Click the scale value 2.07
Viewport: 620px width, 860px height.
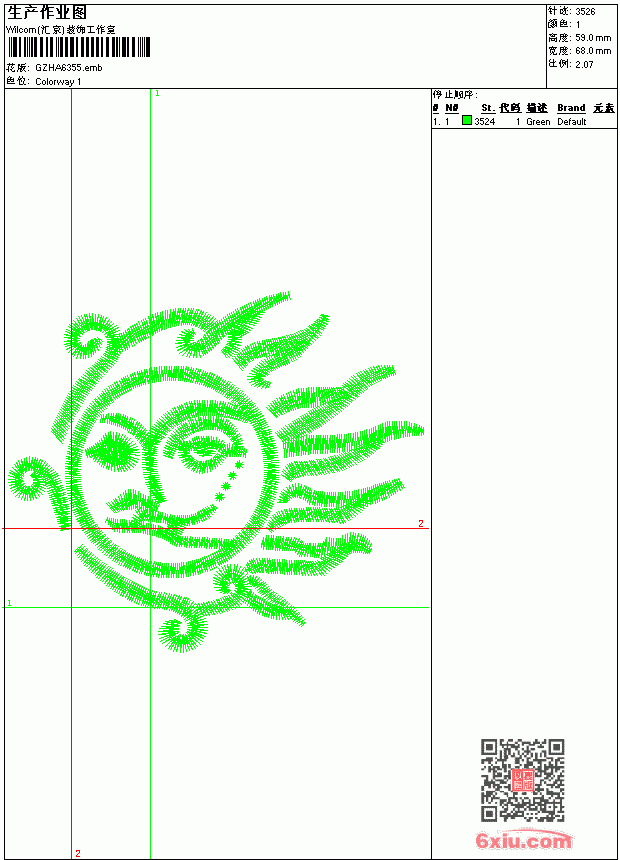[584, 64]
